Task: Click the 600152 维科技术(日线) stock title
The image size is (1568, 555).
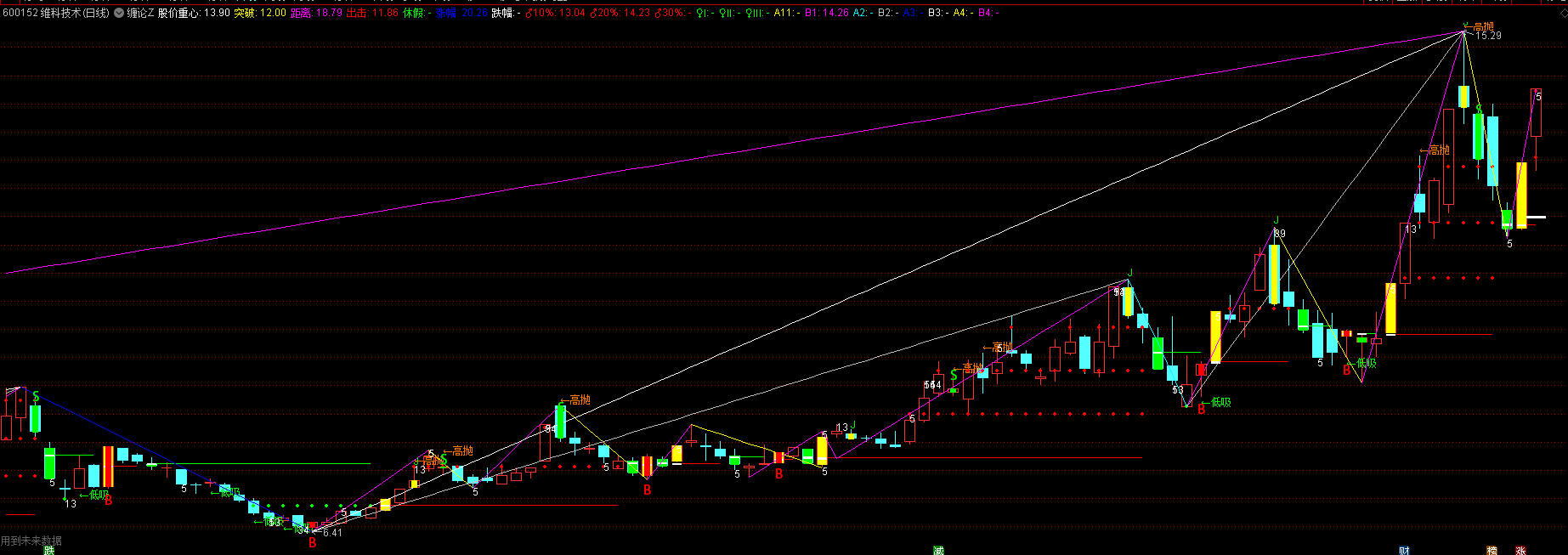Action: (x=55, y=14)
